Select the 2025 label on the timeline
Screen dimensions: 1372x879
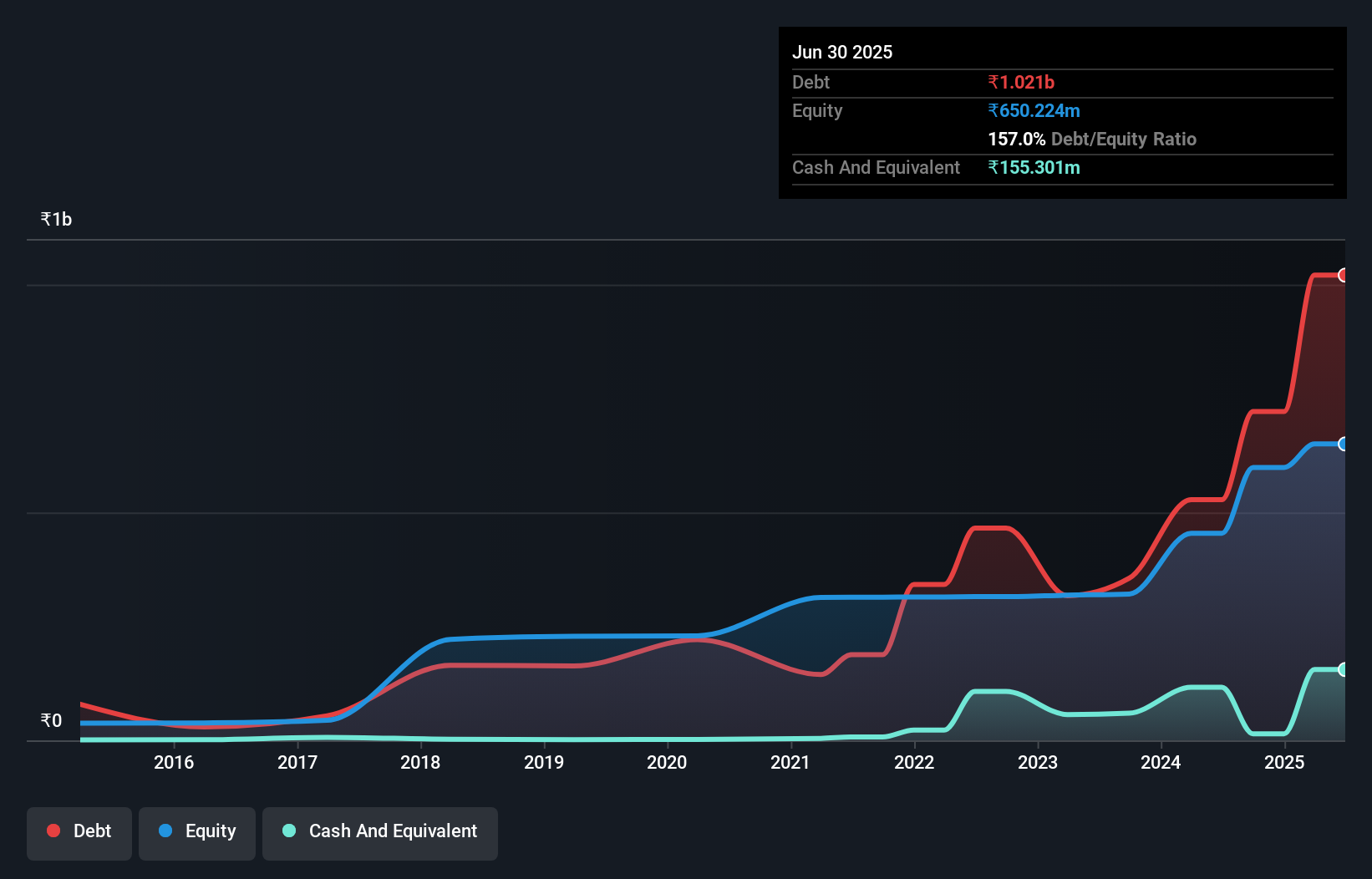click(x=1285, y=762)
